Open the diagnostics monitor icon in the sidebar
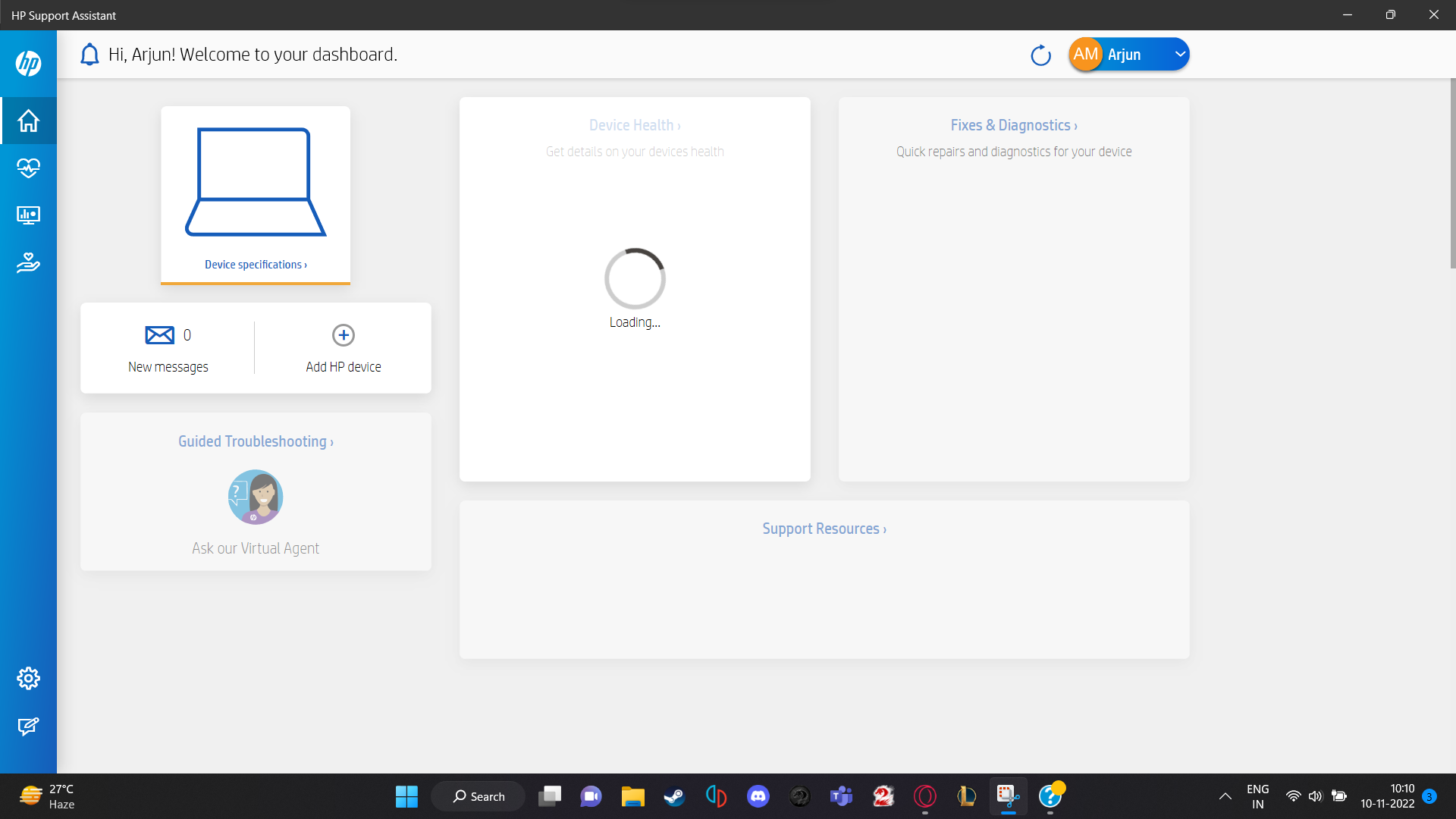This screenshot has width=1456, height=819. point(29,215)
